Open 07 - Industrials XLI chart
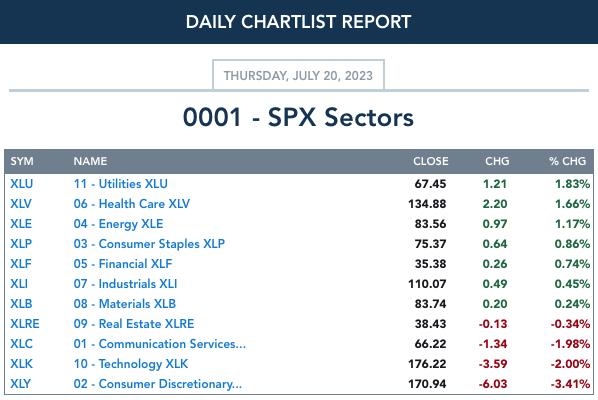 click(125, 284)
